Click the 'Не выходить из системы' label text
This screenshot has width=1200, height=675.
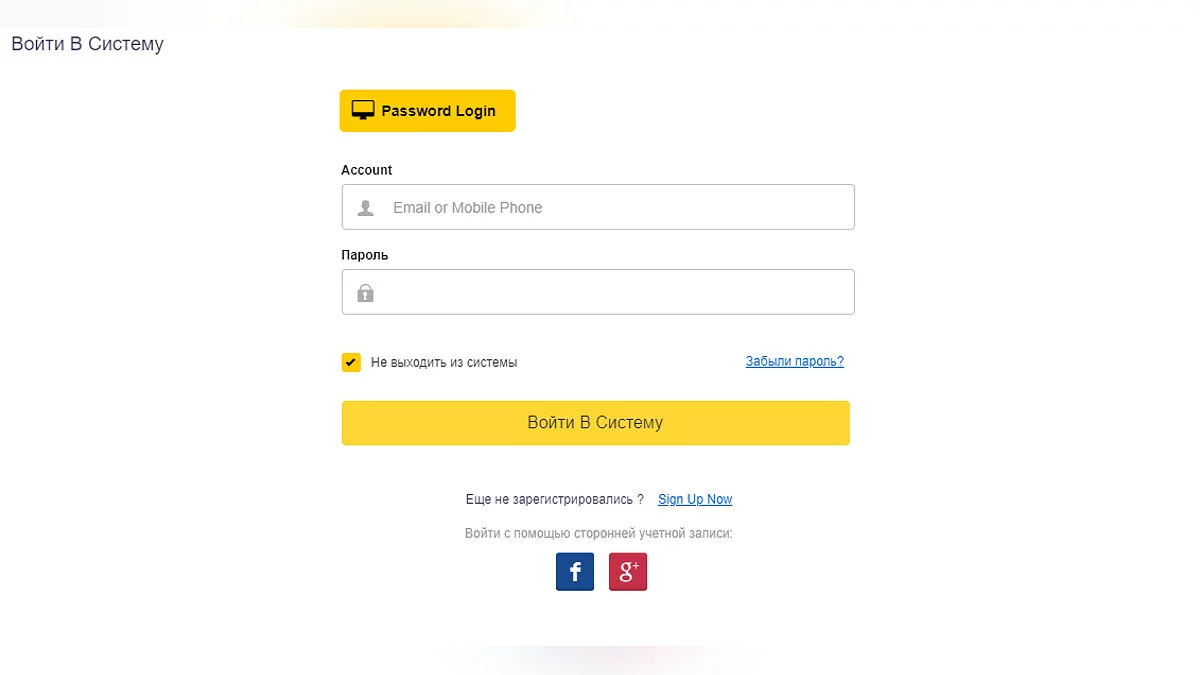(444, 363)
